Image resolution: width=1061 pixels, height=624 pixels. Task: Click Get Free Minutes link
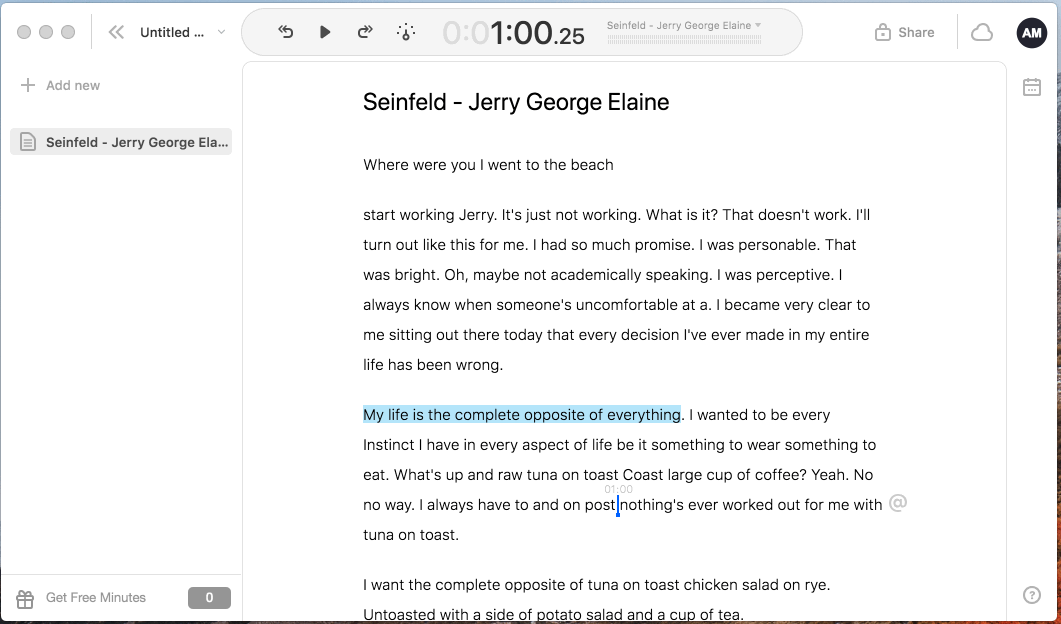point(95,598)
